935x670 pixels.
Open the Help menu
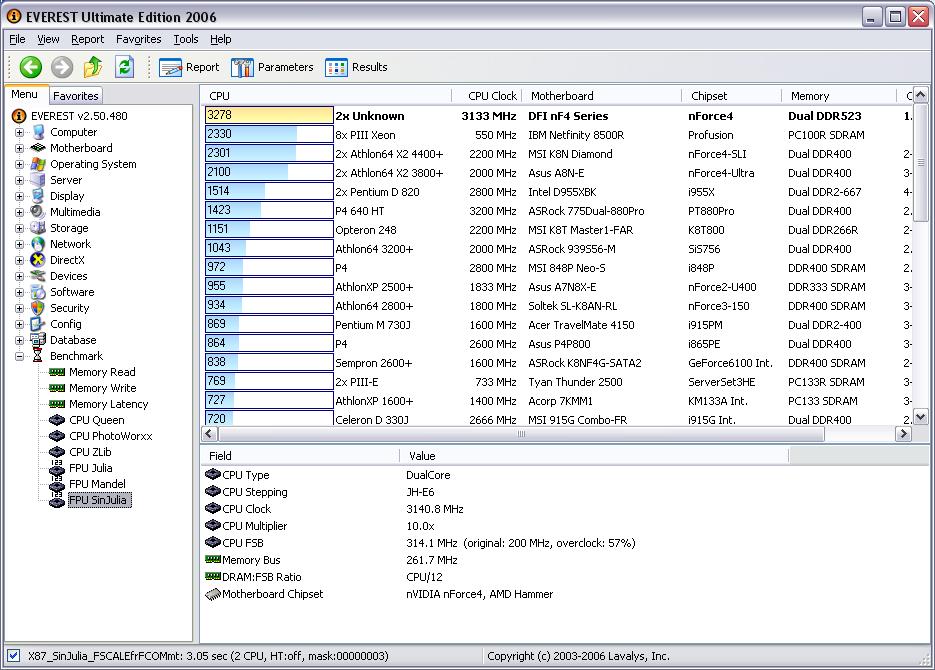click(x=221, y=39)
